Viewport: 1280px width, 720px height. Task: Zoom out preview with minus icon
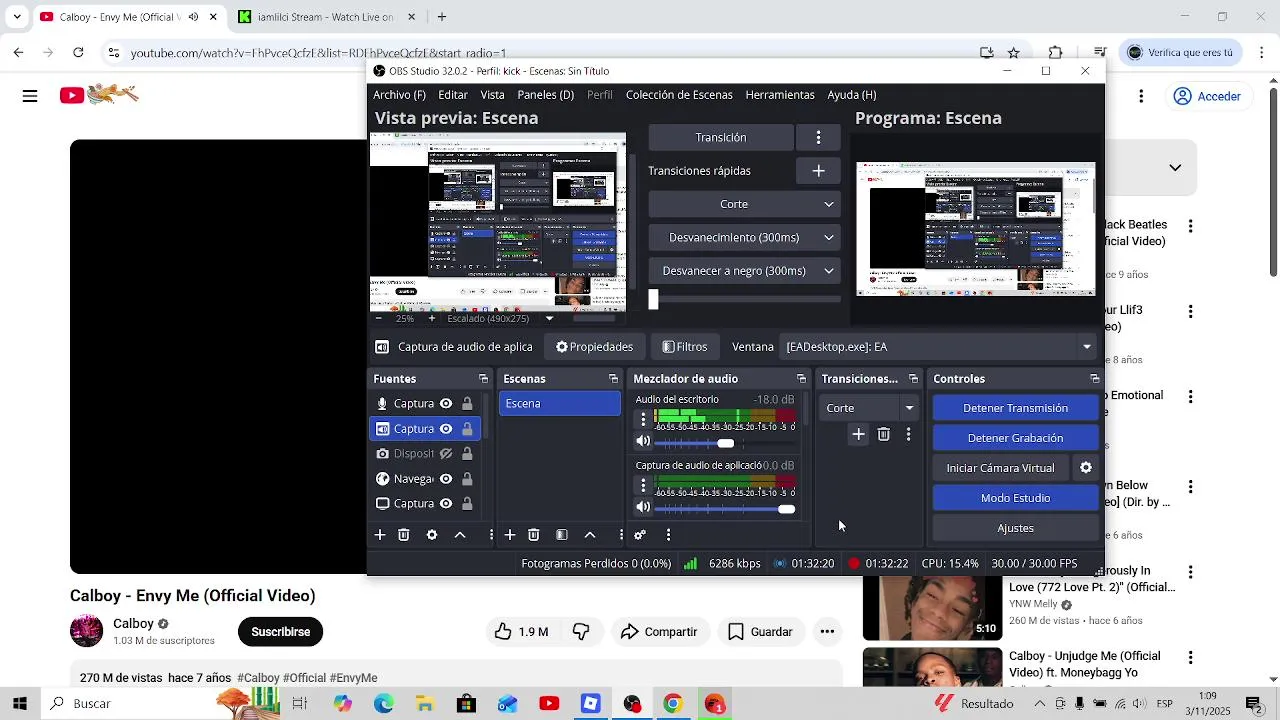pyautogui.click(x=378, y=318)
